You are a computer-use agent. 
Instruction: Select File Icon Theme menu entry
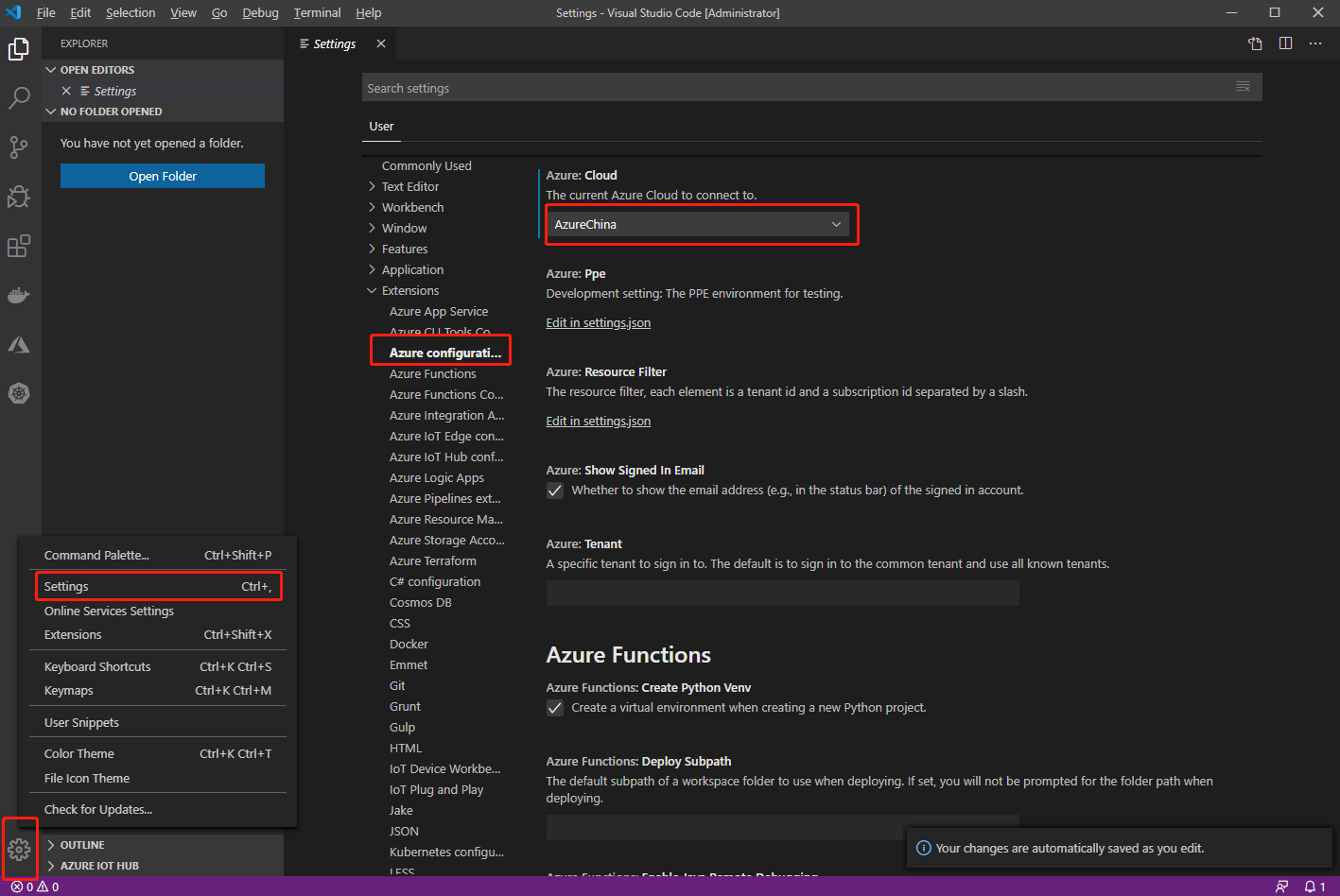(x=158, y=778)
